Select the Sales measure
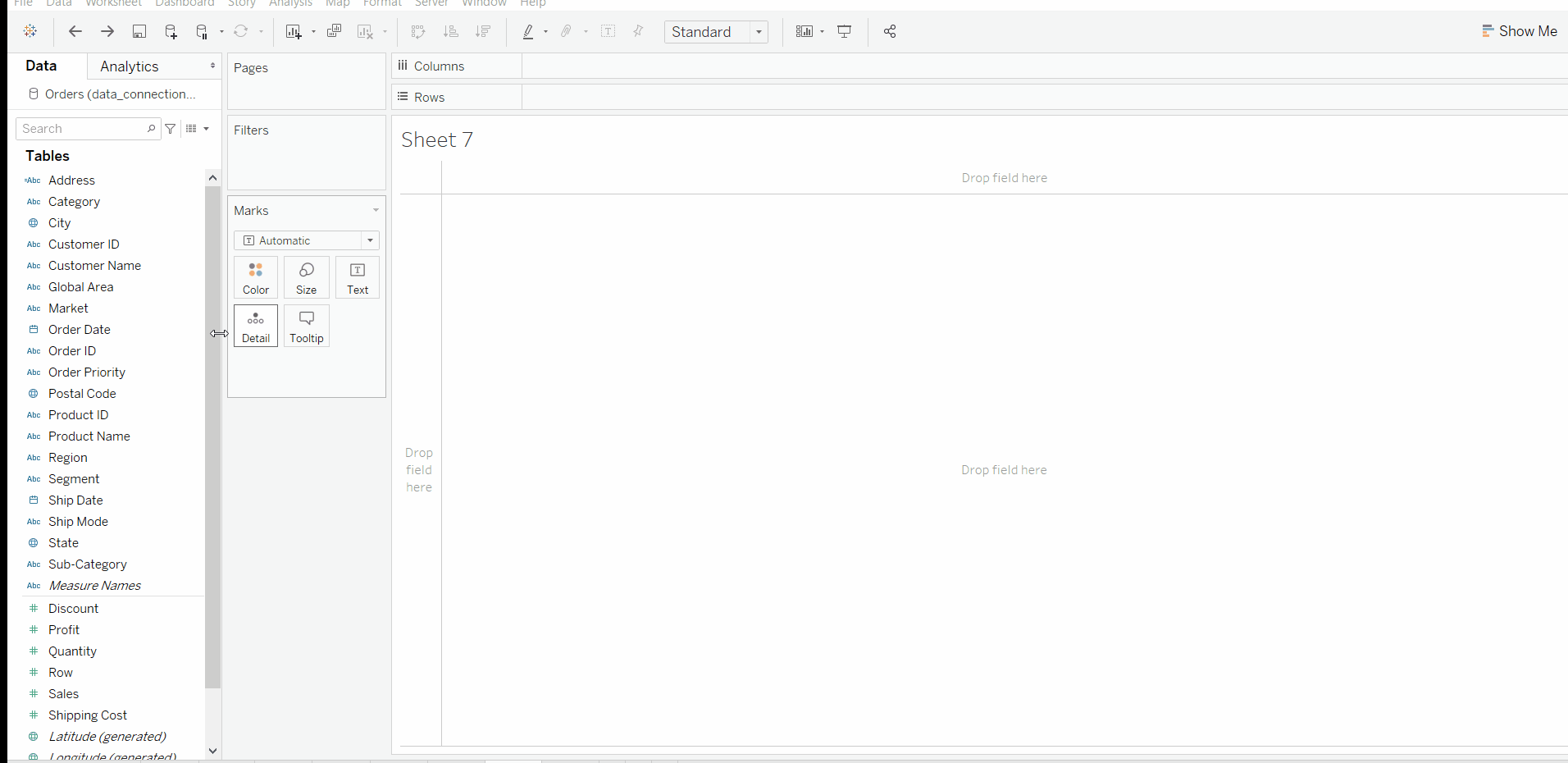Viewport: 1568px width, 763px height. (x=63, y=694)
